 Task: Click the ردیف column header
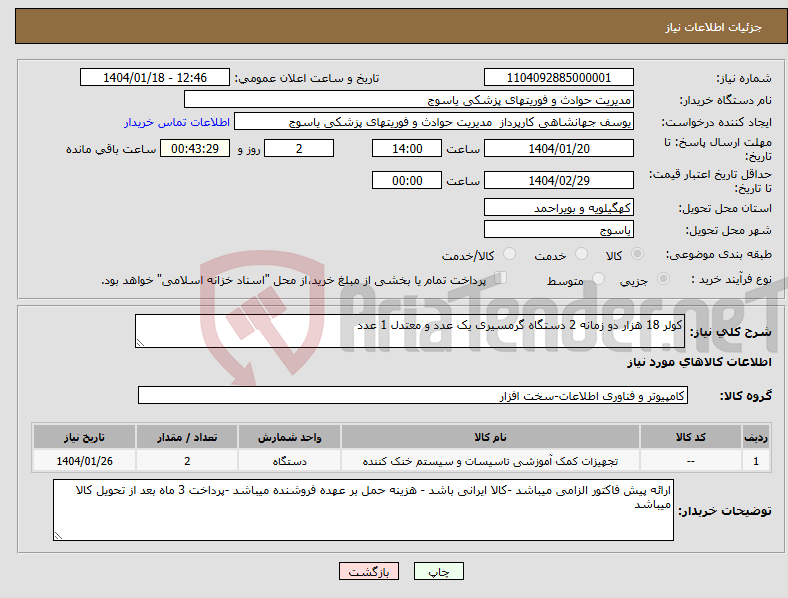tap(756, 437)
